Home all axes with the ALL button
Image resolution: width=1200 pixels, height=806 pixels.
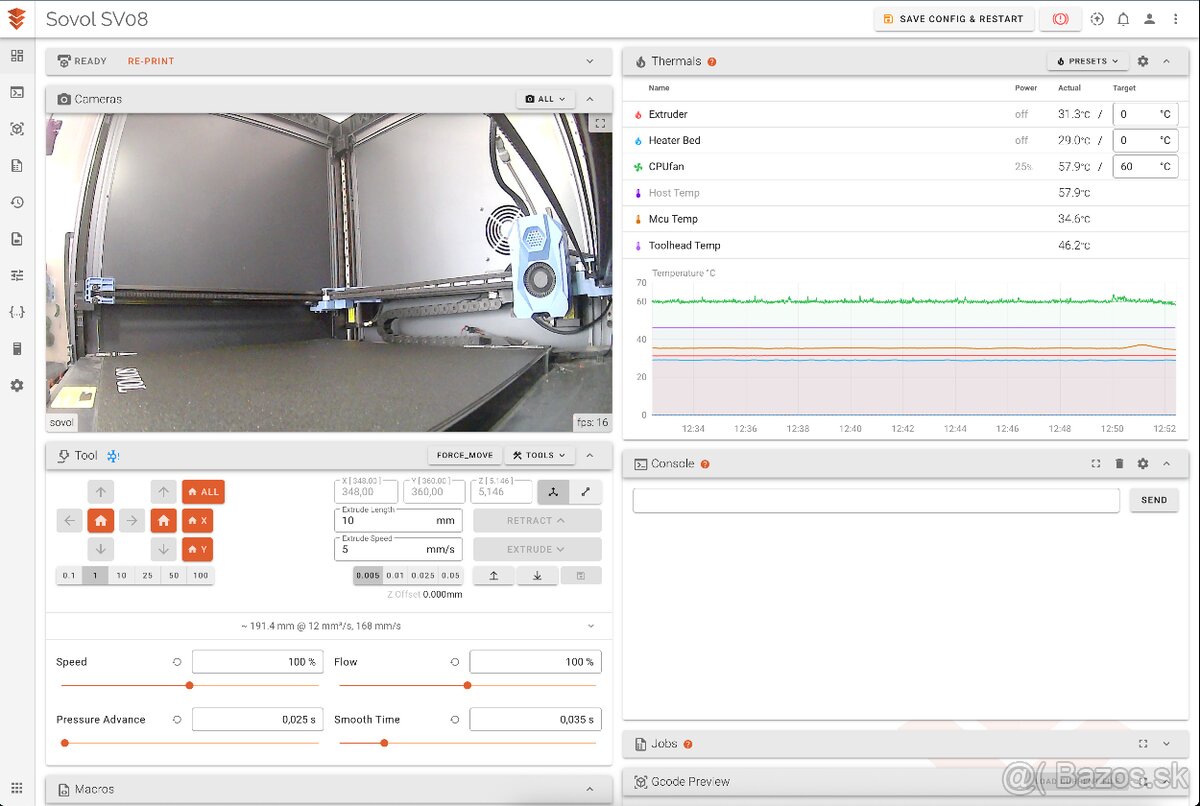click(x=203, y=492)
